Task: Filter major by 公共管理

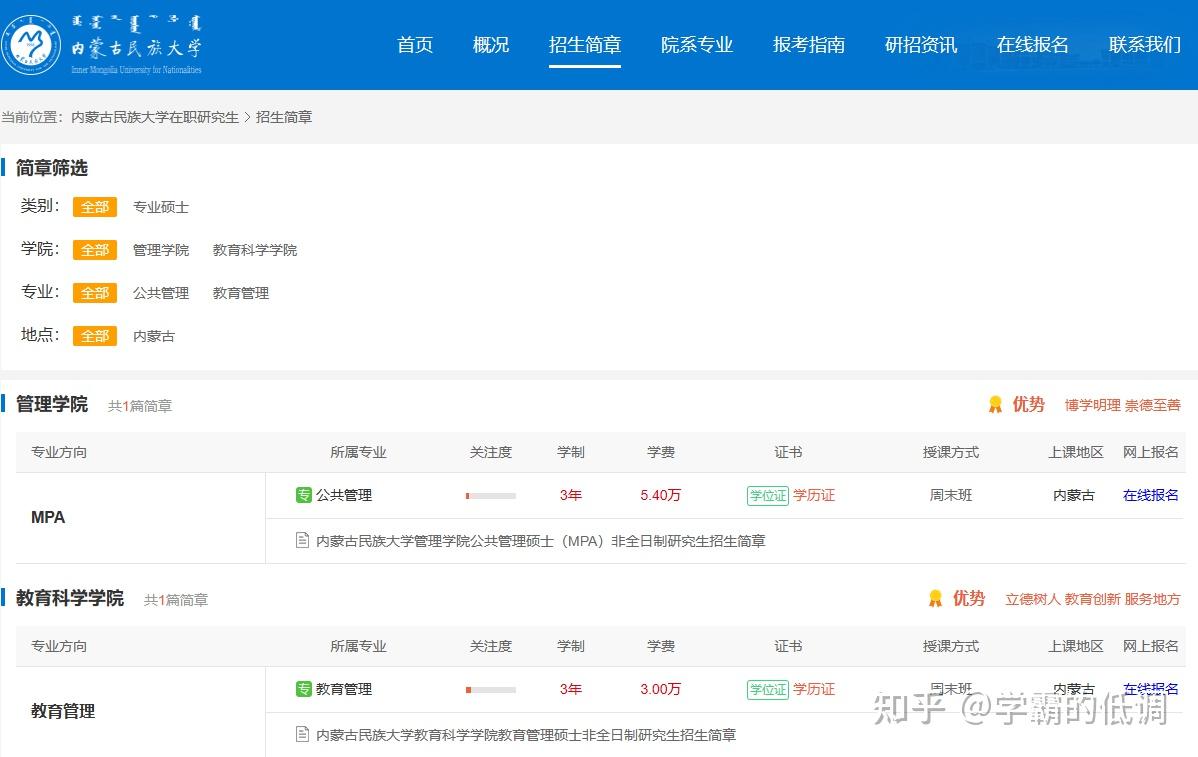Action: tap(160, 293)
